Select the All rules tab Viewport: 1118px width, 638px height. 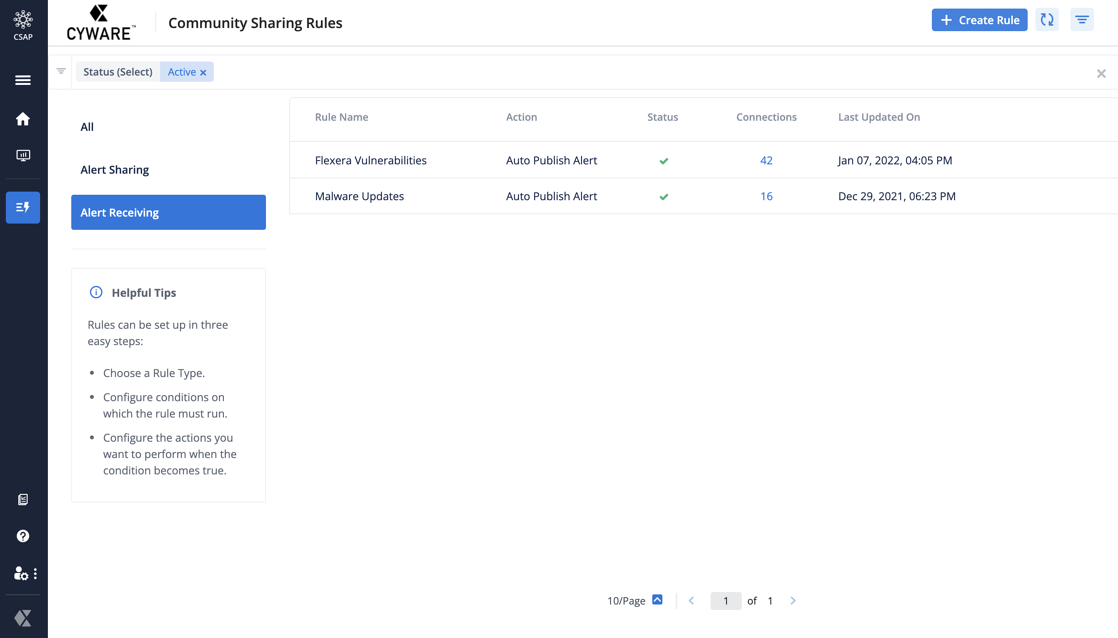[87, 127]
